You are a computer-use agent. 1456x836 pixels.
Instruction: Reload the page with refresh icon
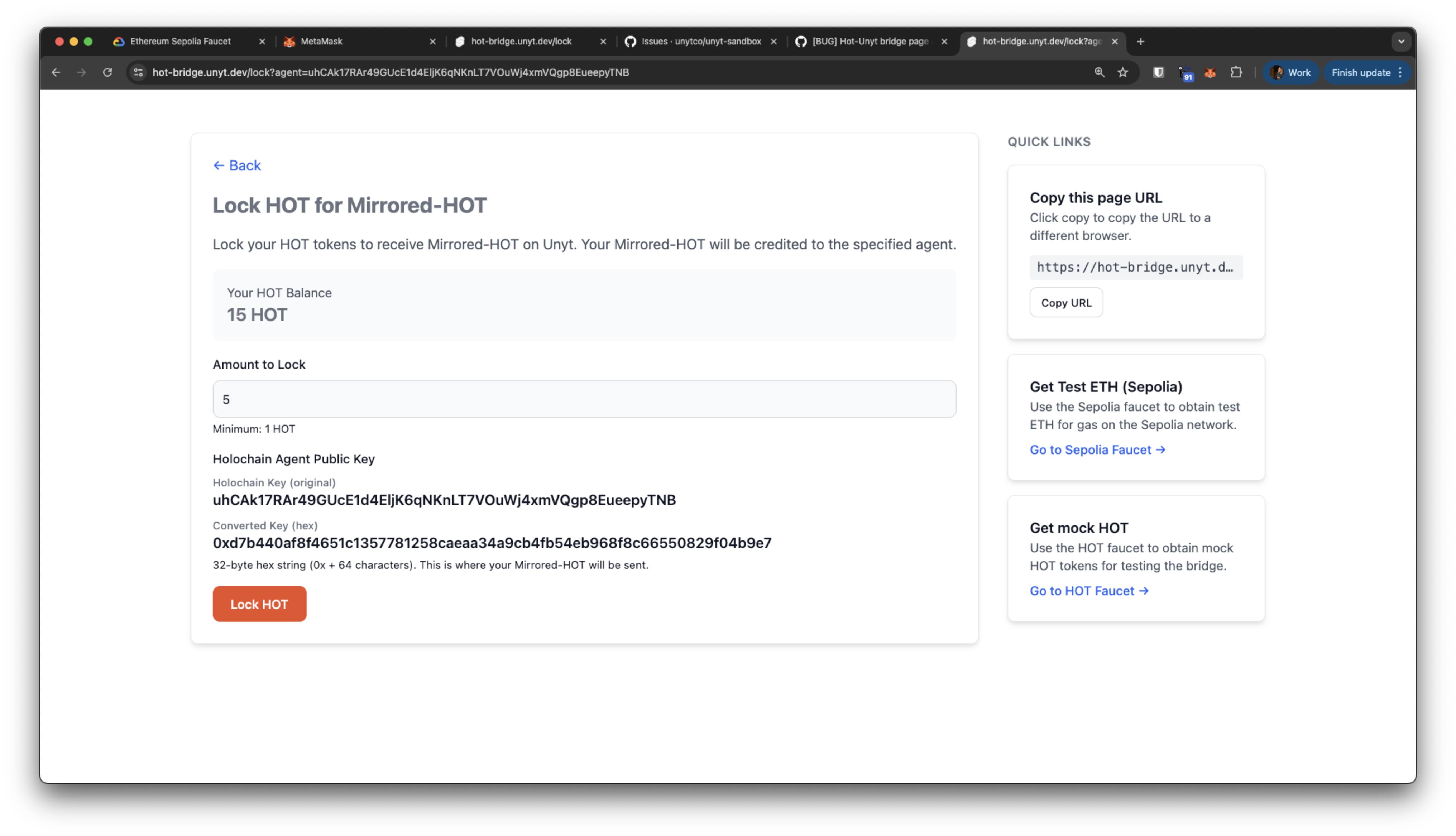[x=107, y=72]
